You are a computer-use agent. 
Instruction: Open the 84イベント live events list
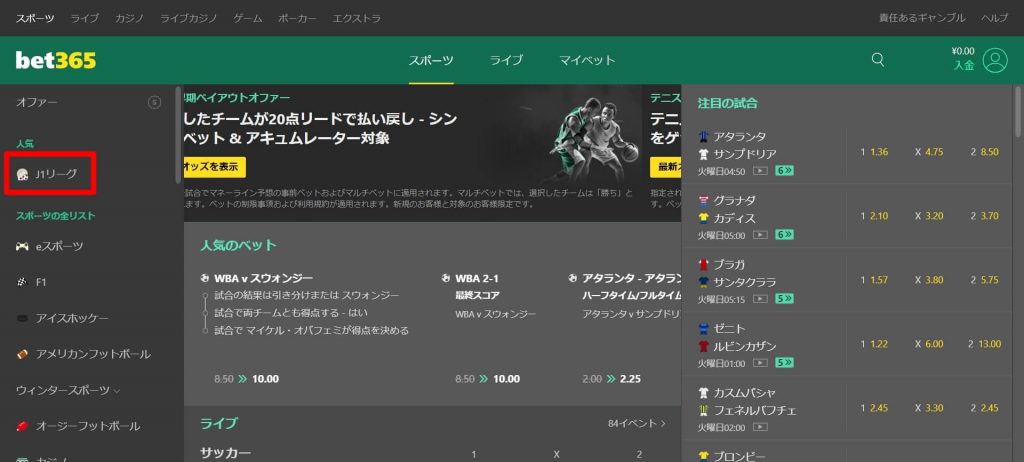[x=637, y=423]
